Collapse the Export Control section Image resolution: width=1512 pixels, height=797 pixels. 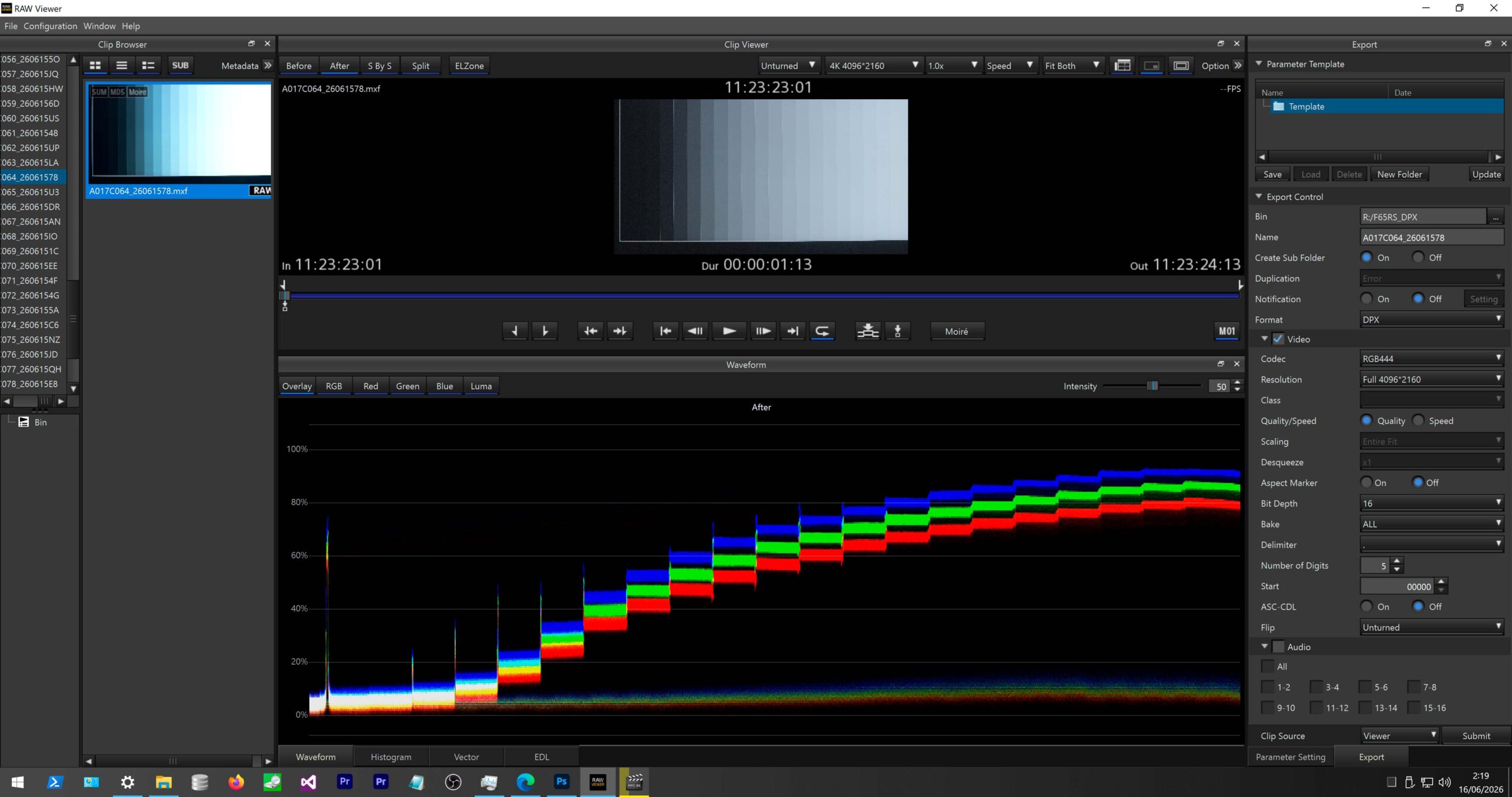[x=1259, y=196]
